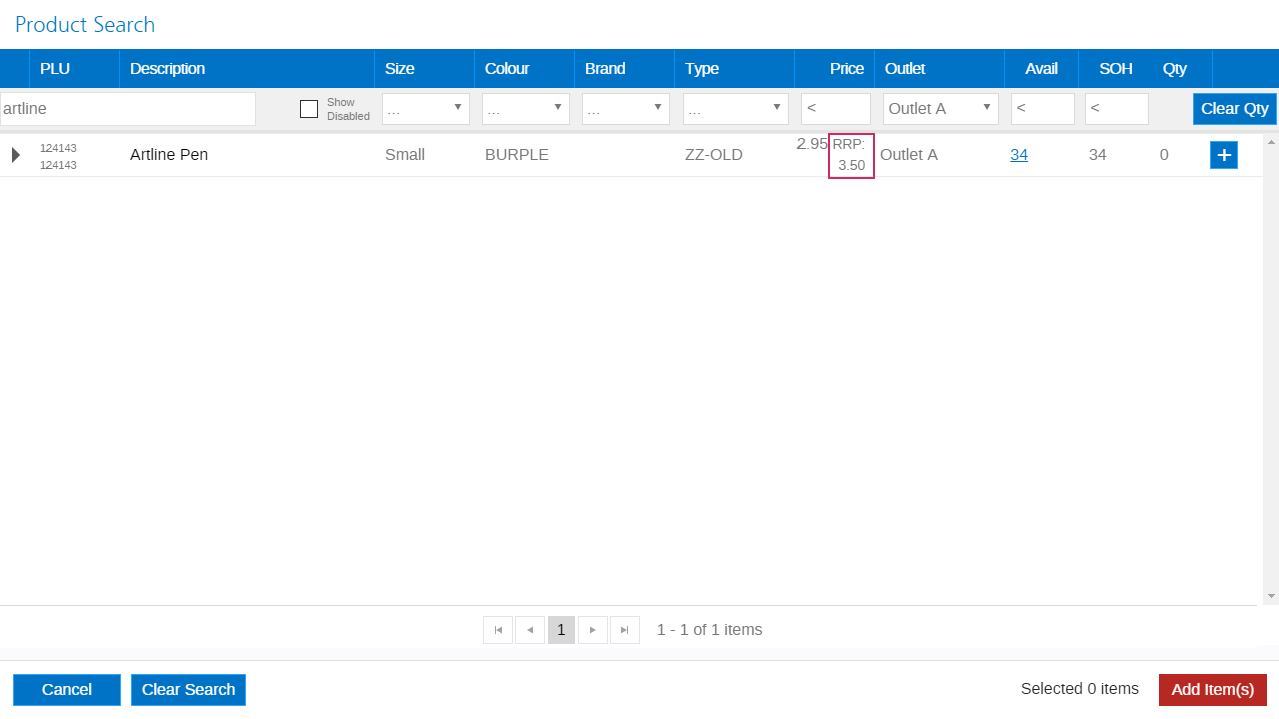
Task: Focus the SOH filter input
Action: pyautogui.click(x=1117, y=109)
